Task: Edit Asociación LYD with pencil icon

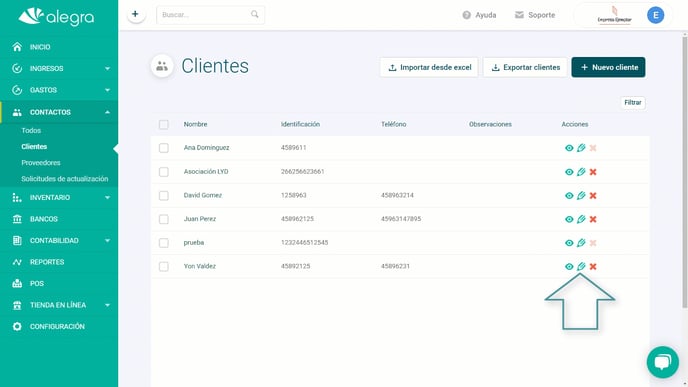Action: click(x=581, y=172)
